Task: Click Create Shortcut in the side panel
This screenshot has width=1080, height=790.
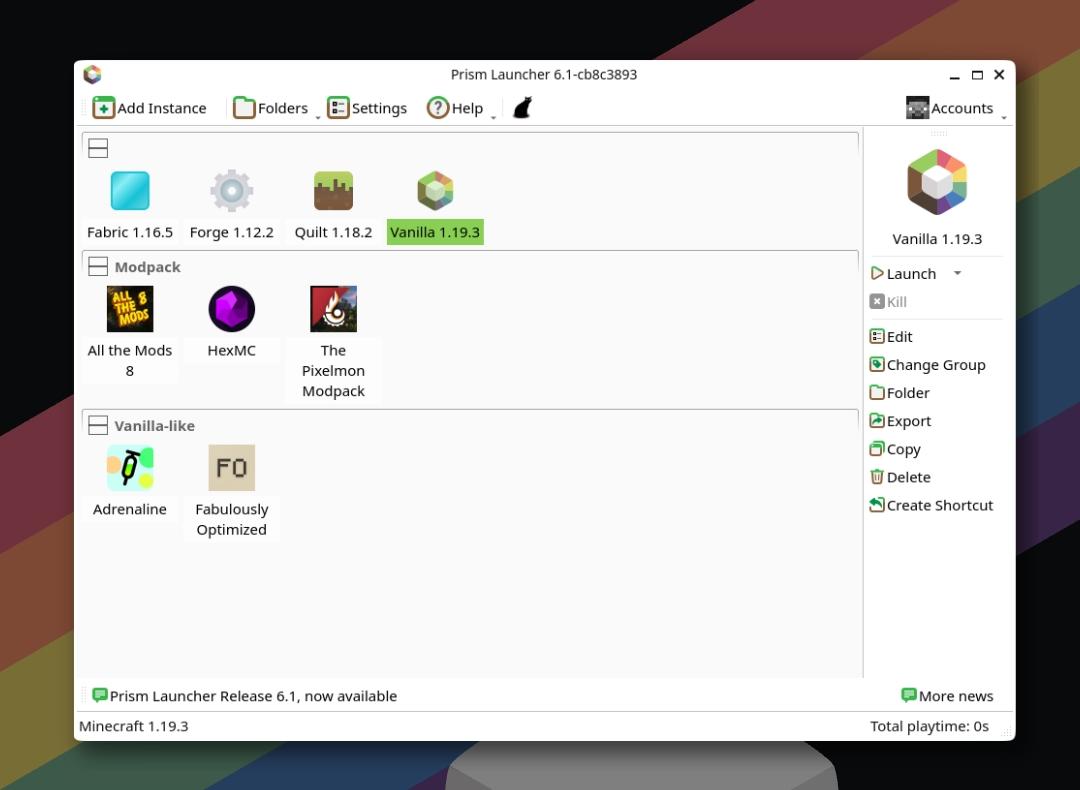Action: 931,505
